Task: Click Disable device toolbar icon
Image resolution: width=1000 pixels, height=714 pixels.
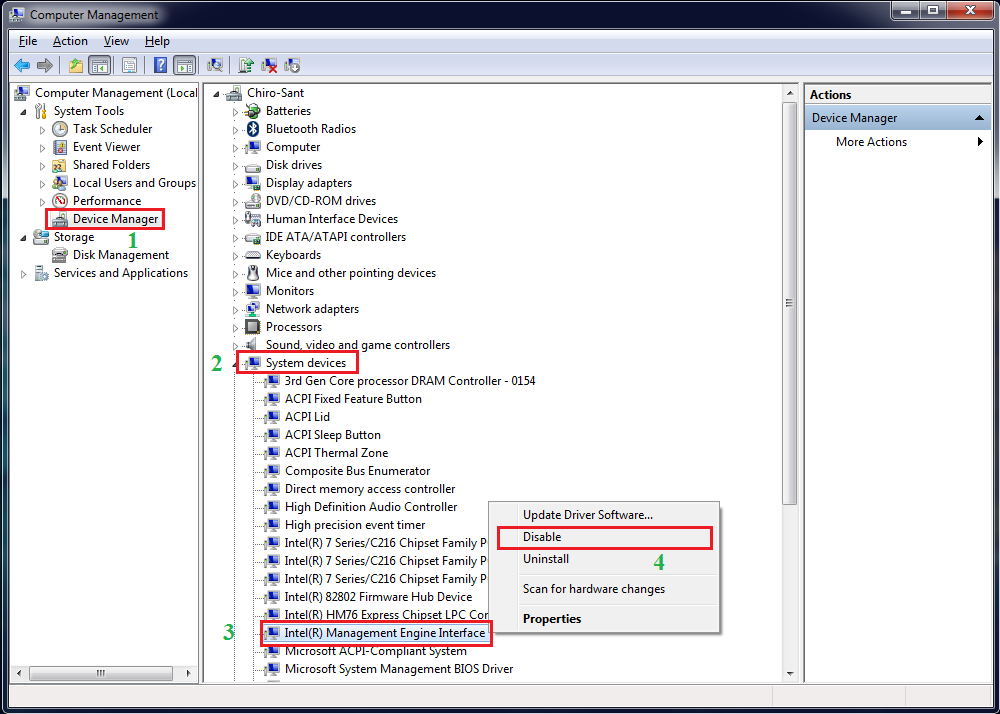Action: [292, 66]
